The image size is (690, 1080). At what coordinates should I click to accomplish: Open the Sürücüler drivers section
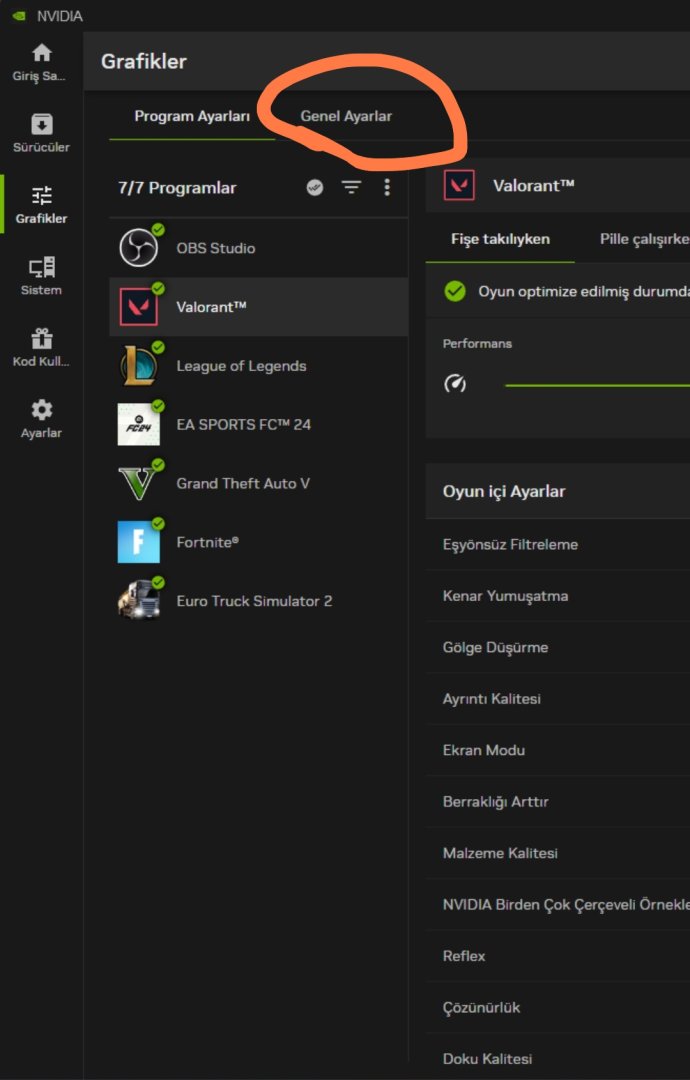pos(41,125)
